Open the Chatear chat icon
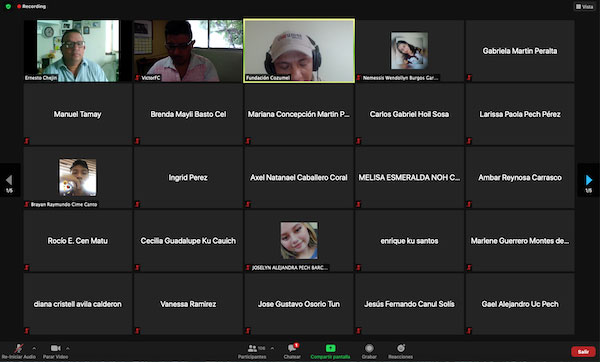 pyautogui.click(x=292, y=348)
